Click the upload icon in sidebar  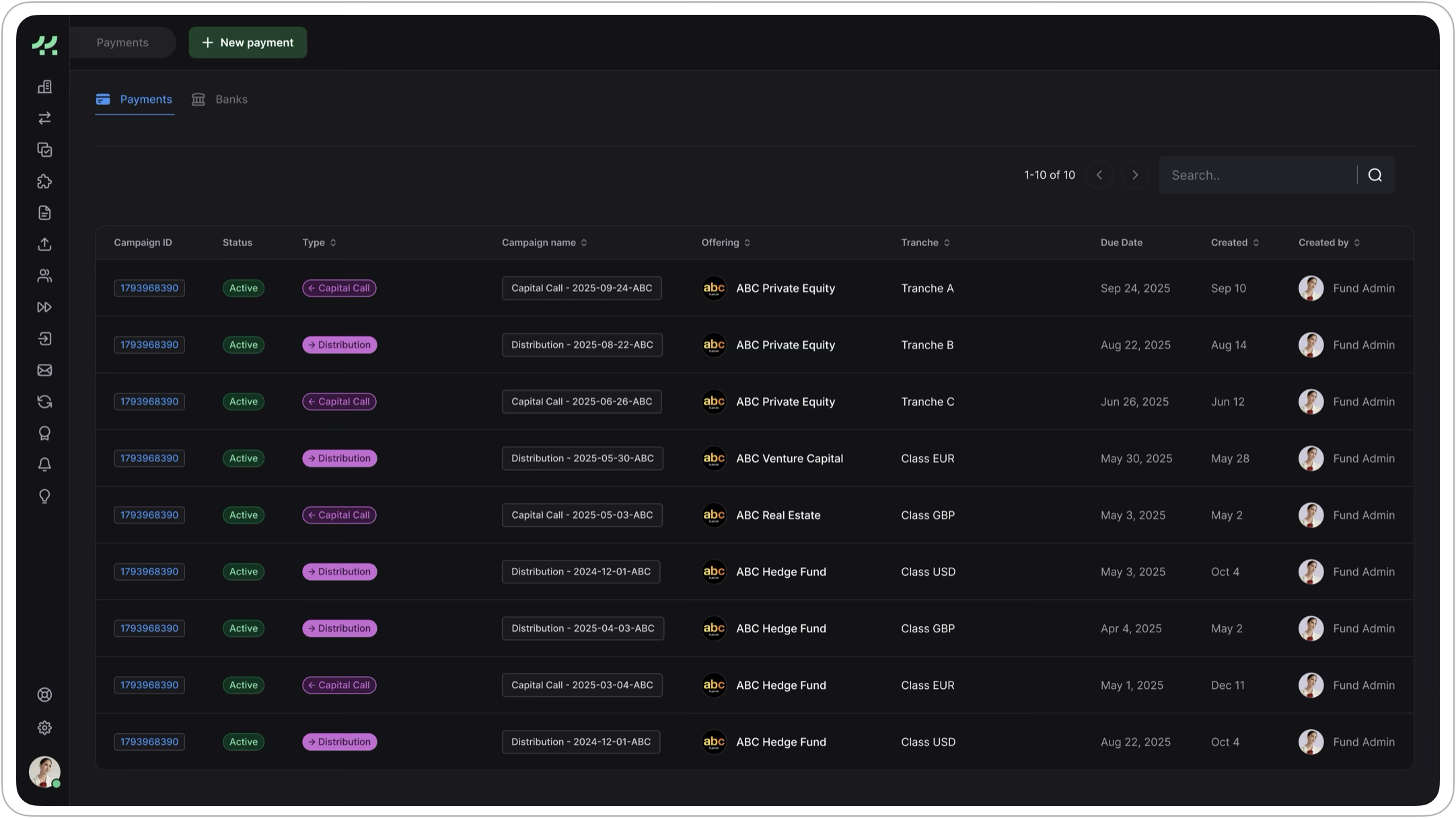(x=44, y=244)
